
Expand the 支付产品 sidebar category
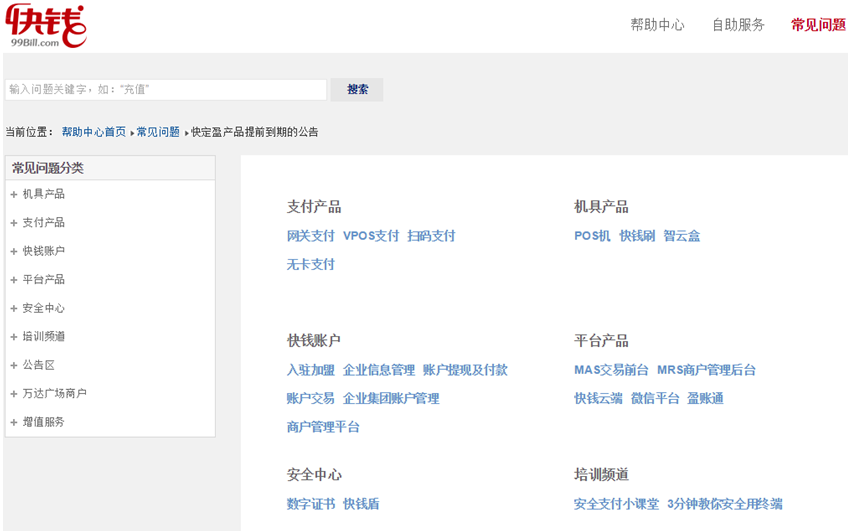coord(44,222)
